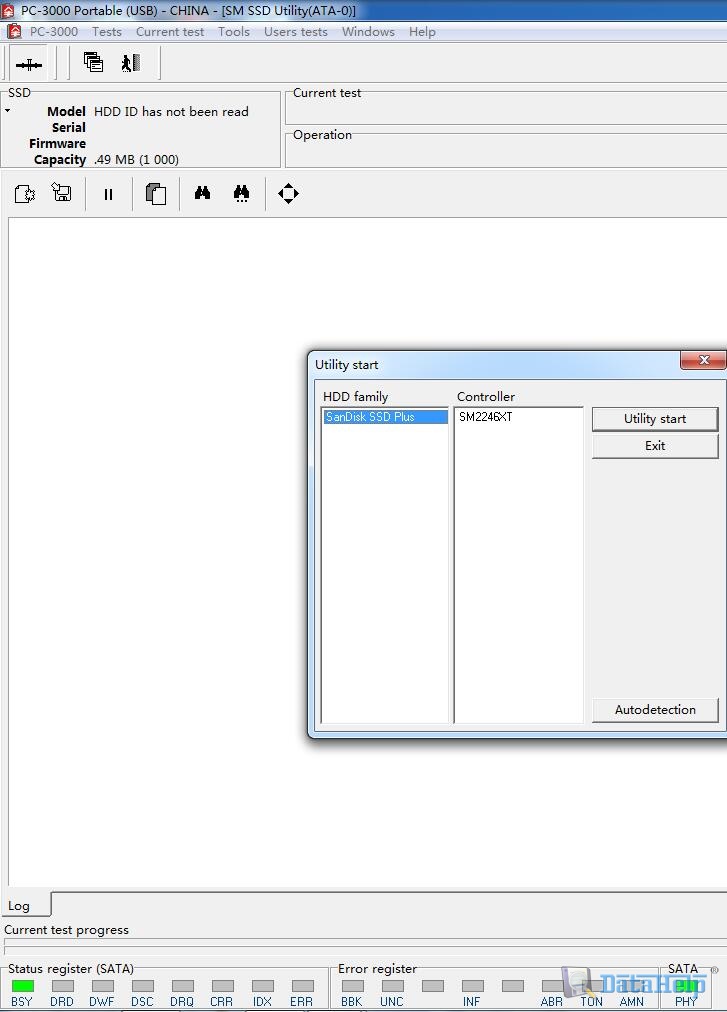Screen dimensions: 727x1012
Task: Click the current test progress bar
Action: click(x=365, y=947)
